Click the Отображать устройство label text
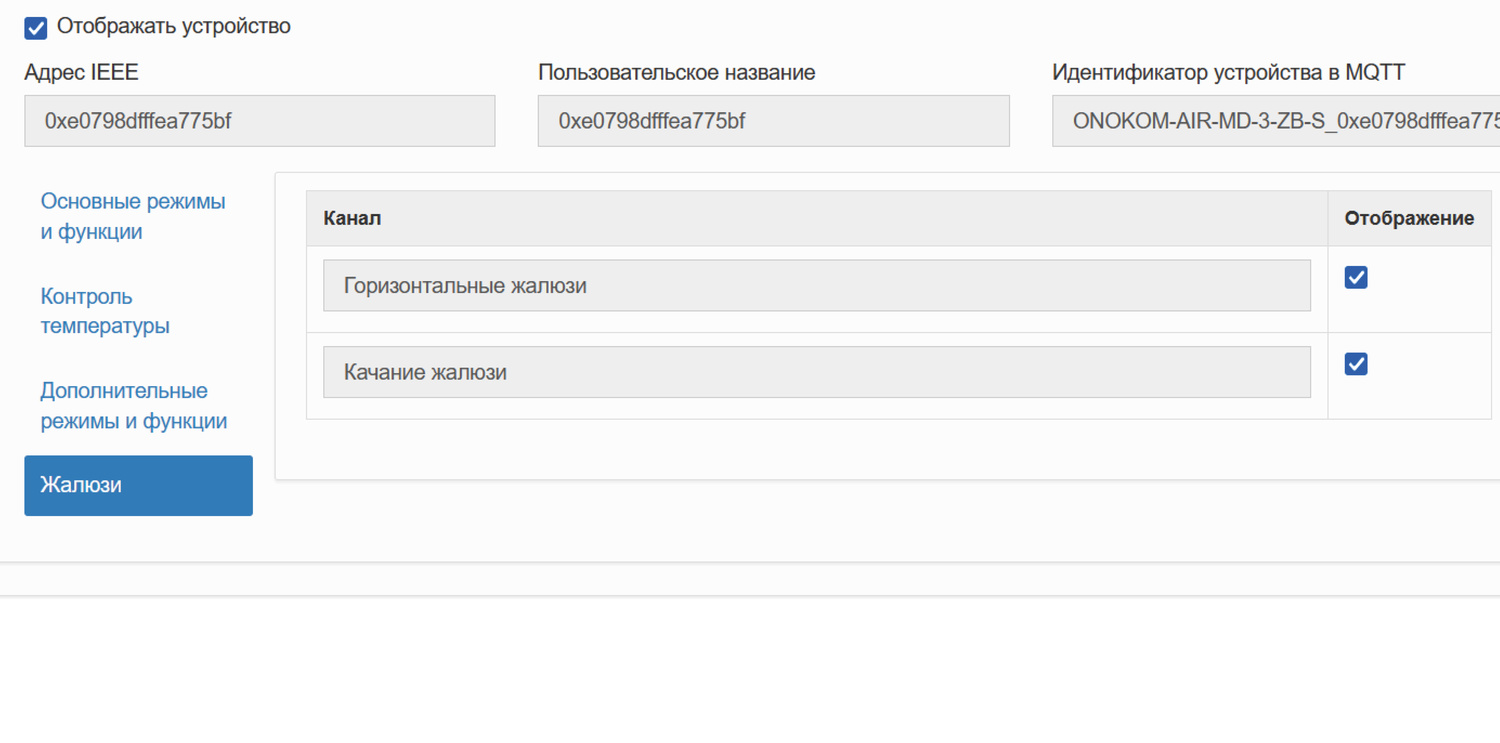The image size is (1500, 743). [174, 27]
